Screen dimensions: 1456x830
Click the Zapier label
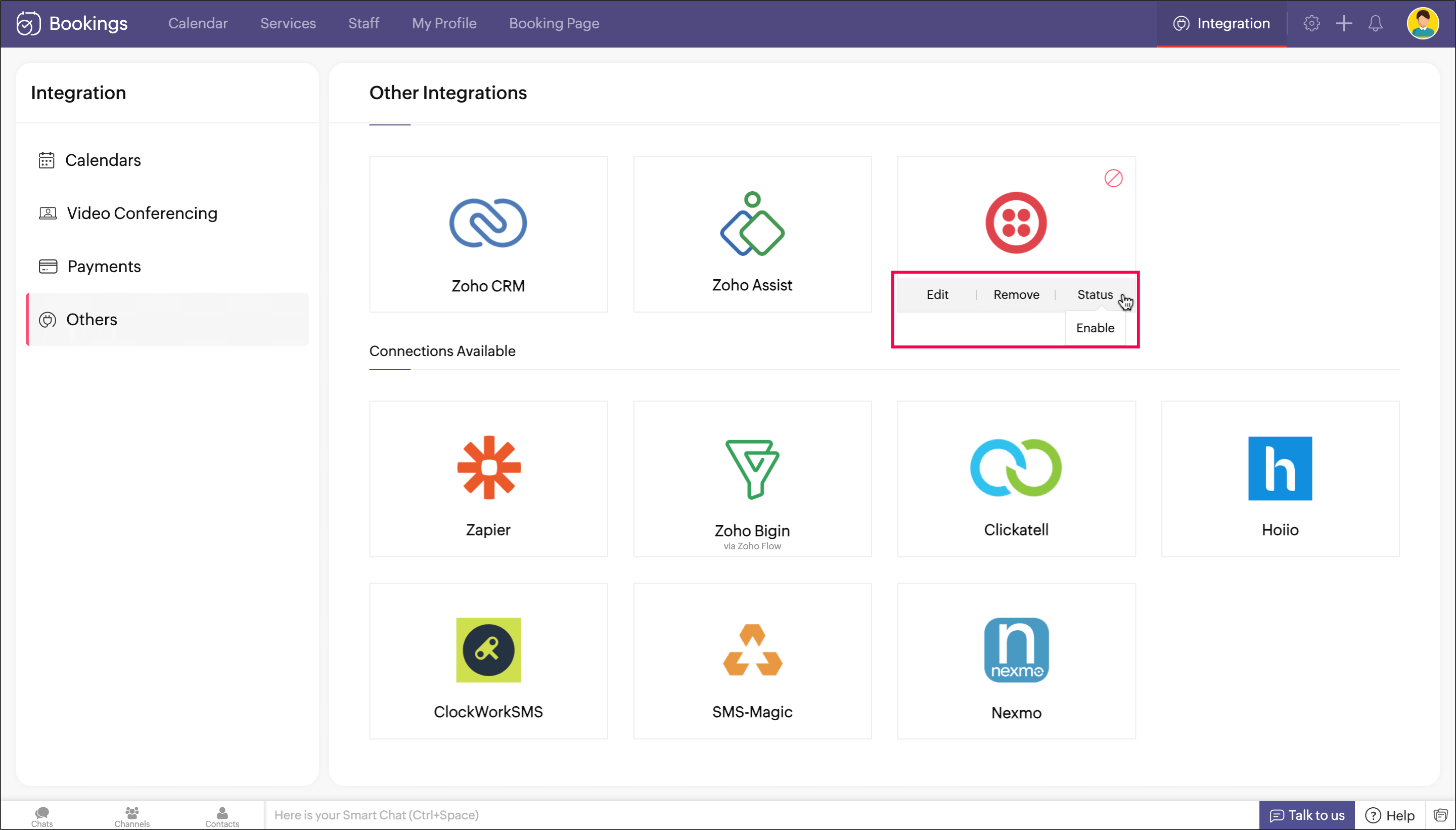click(x=488, y=530)
